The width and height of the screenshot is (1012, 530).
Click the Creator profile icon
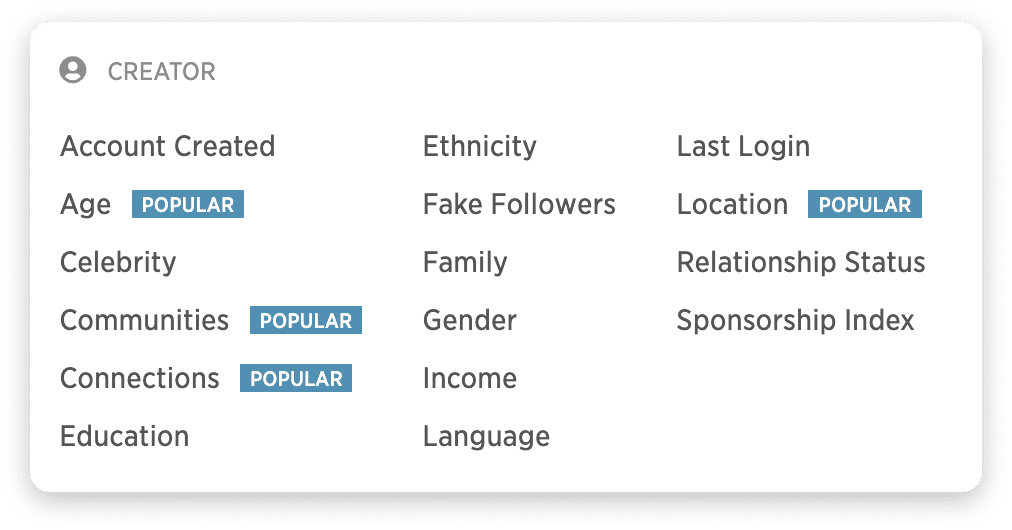73,70
